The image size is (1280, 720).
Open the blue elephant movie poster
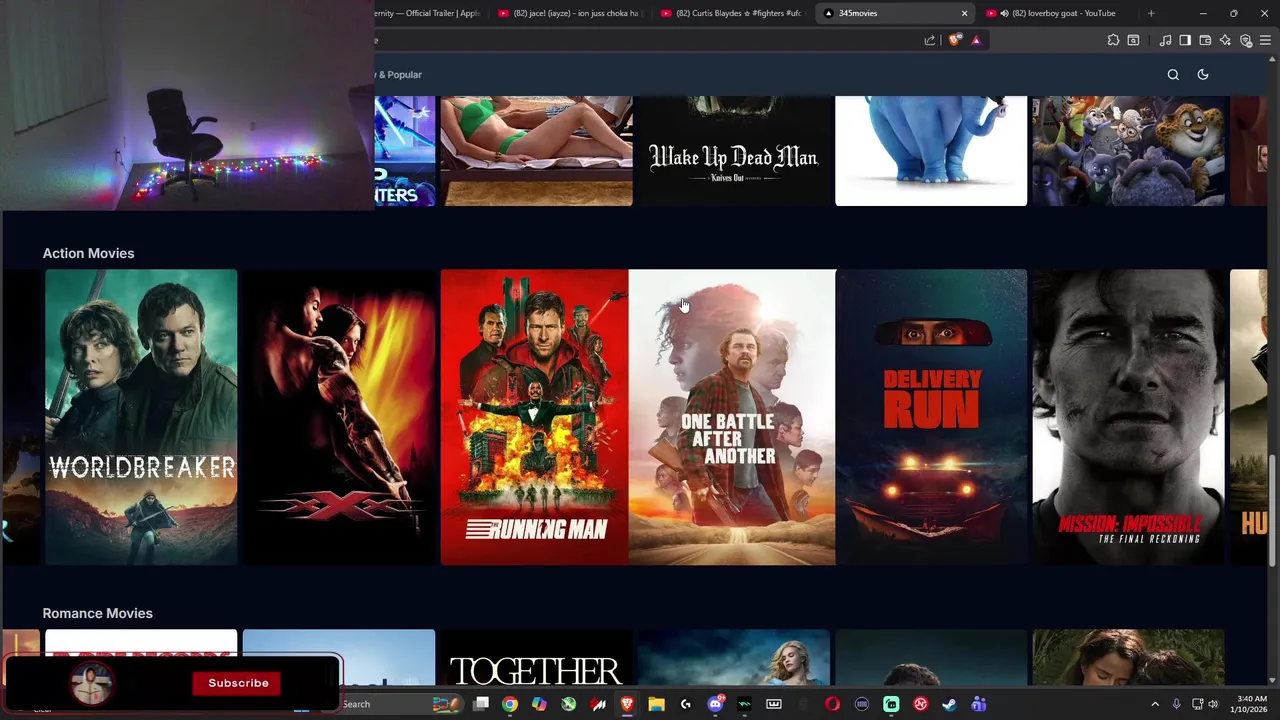[931, 151]
